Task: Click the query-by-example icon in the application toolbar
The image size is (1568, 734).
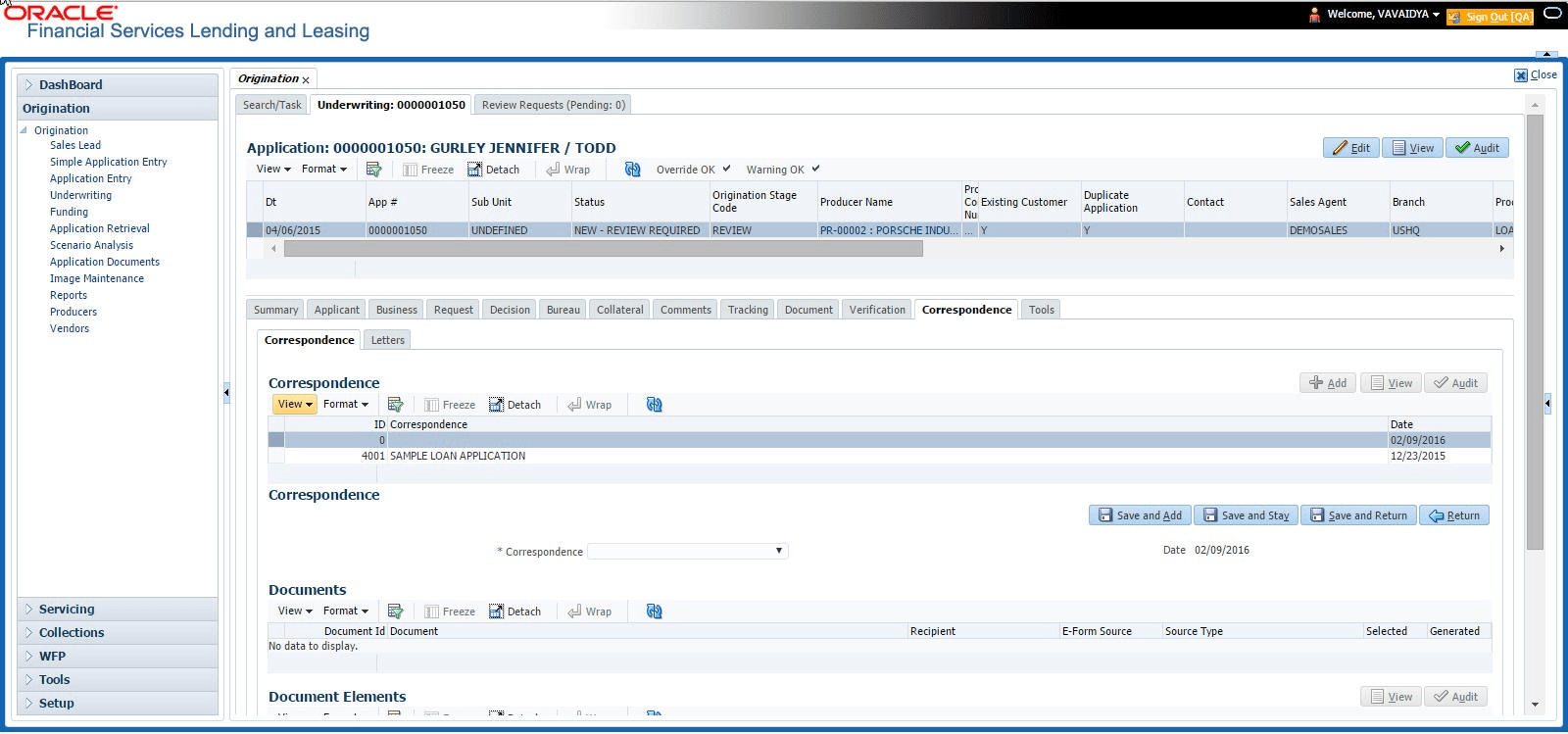Action: [373, 170]
